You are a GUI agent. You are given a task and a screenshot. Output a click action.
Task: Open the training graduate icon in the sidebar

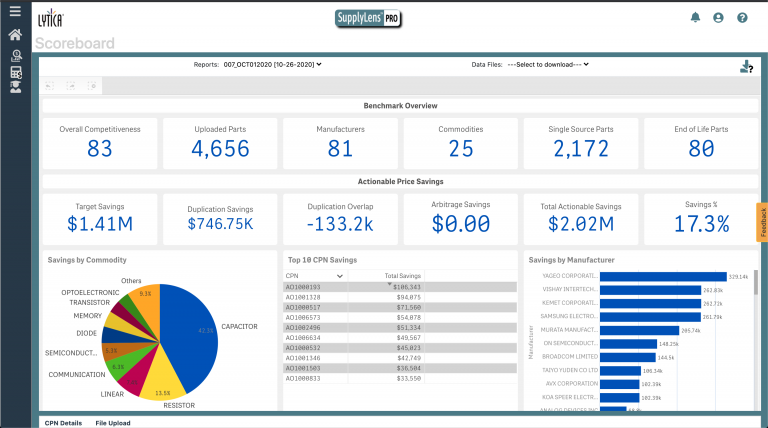click(16, 87)
